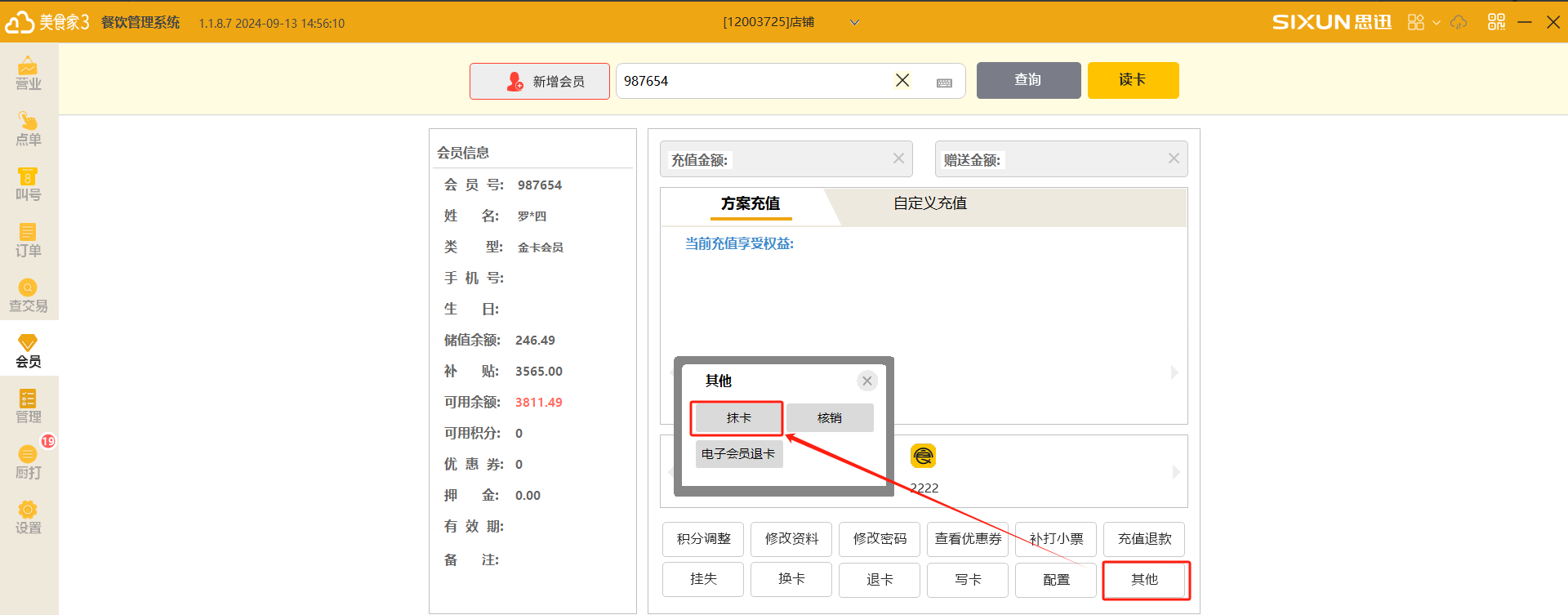Open 查交易 transaction lookup
This screenshot has width=1568, height=615.
click(29, 296)
